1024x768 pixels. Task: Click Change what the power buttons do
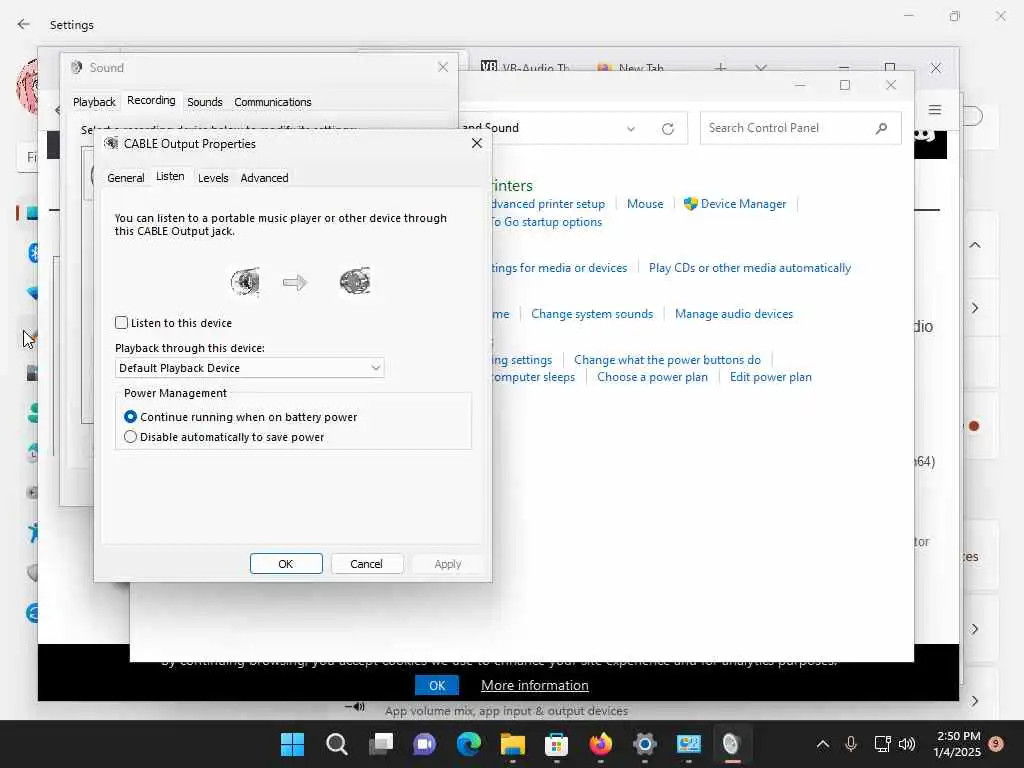coord(667,360)
